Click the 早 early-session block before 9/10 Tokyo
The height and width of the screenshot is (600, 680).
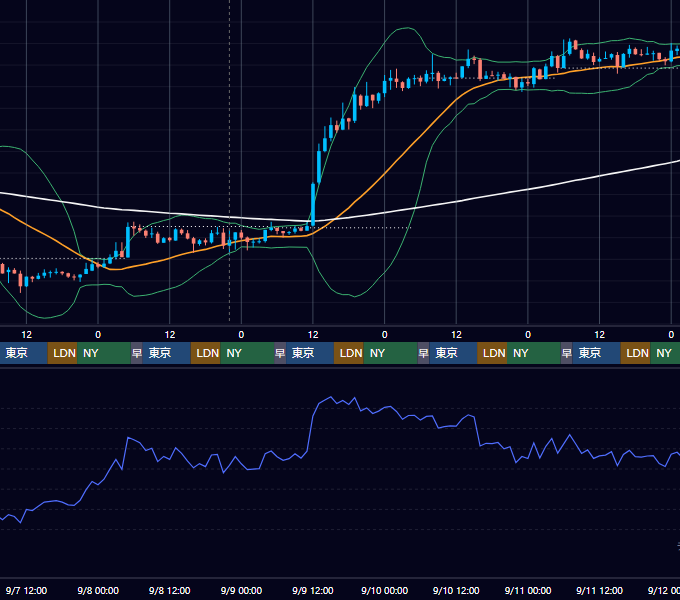[423, 353]
